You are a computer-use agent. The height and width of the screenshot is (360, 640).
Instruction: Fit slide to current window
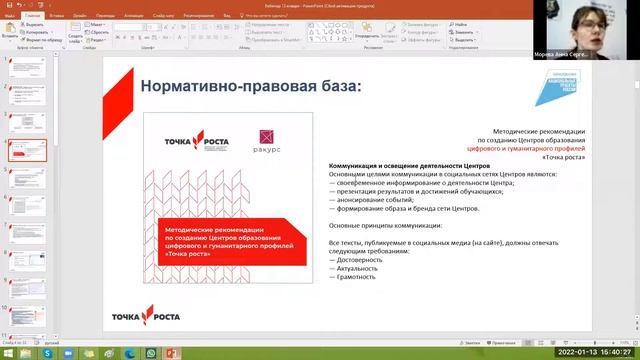tap(635, 343)
